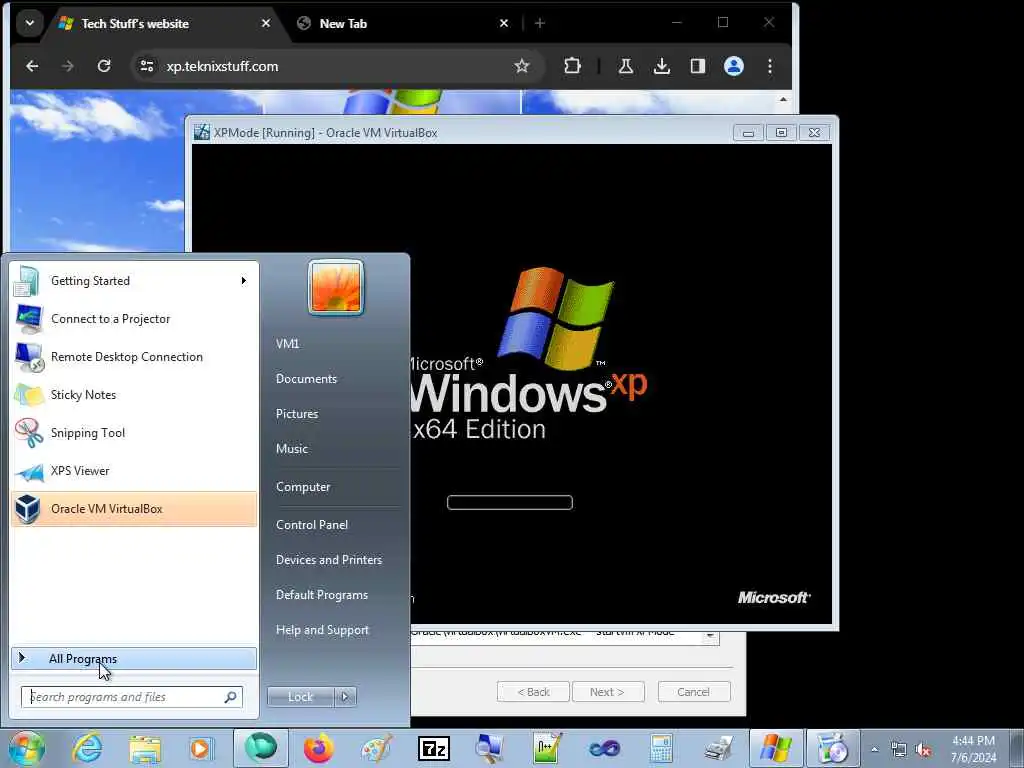Viewport: 1024px width, 768px height.
Task: Open Getting Started from the Start menu
Action: [x=134, y=281]
